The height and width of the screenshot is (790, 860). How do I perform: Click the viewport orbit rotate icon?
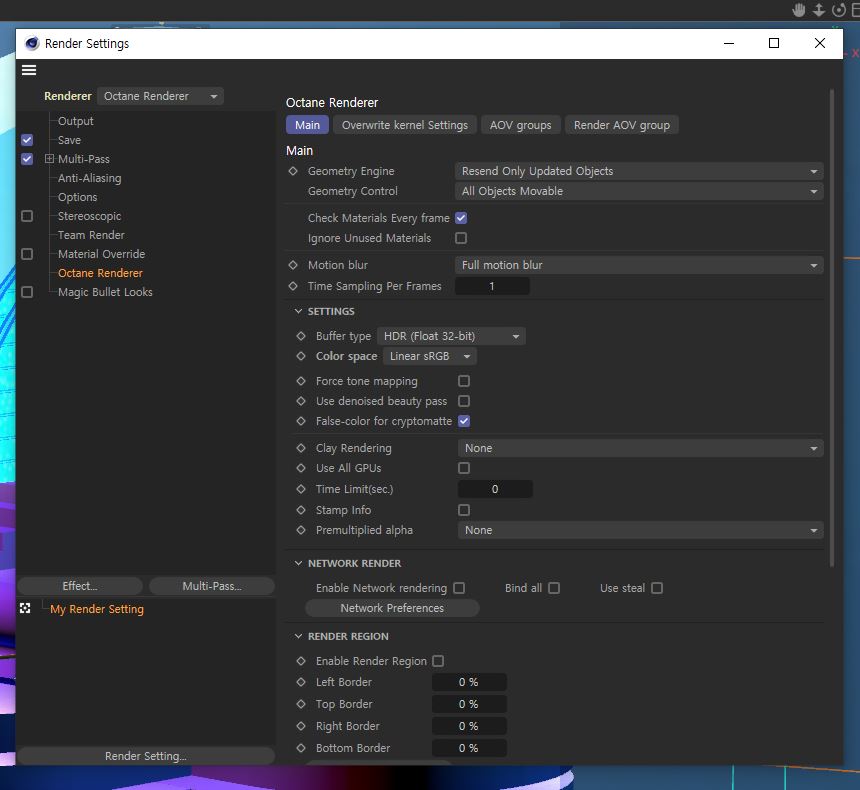pos(839,10)
